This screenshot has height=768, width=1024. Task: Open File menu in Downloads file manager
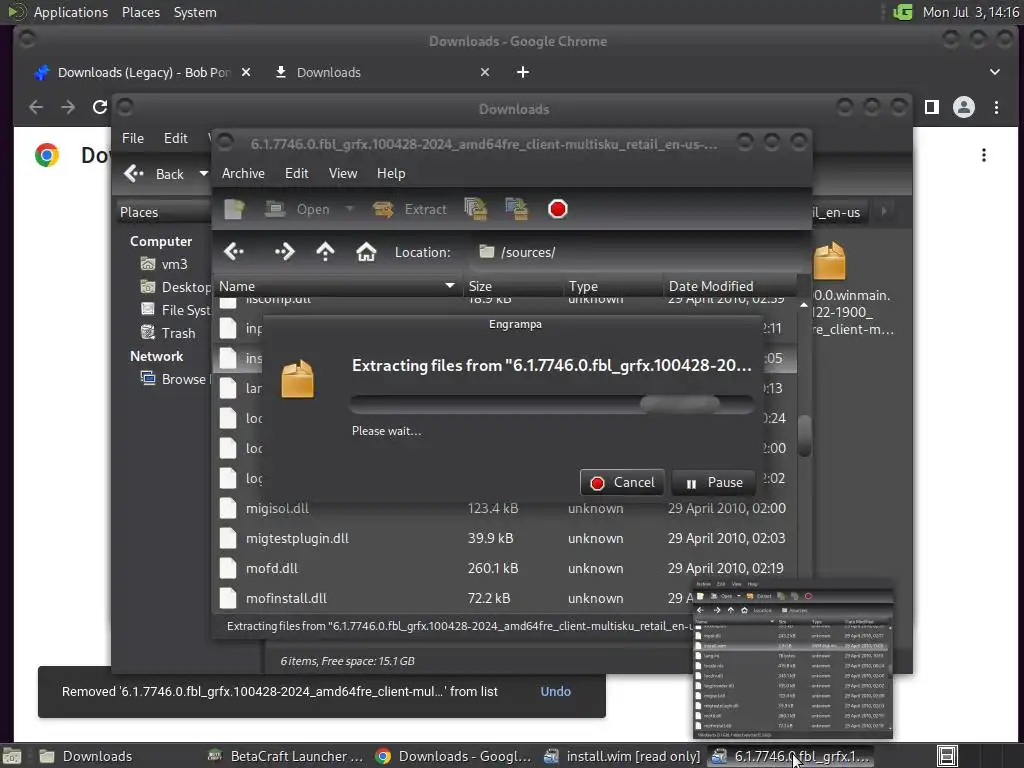133,138
